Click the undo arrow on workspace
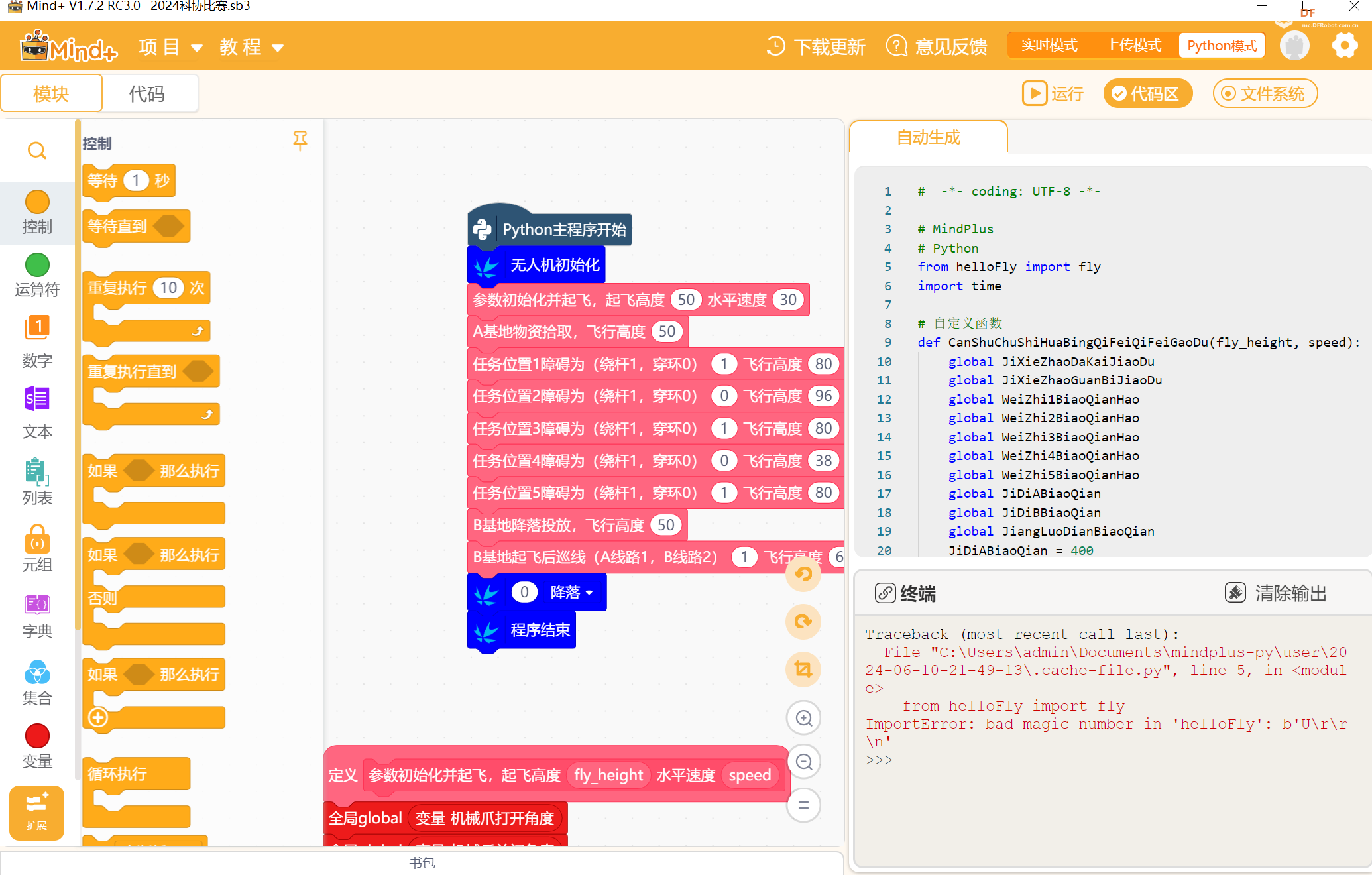The width and height of the screenshot is (1372, 875). pos(803,574)
